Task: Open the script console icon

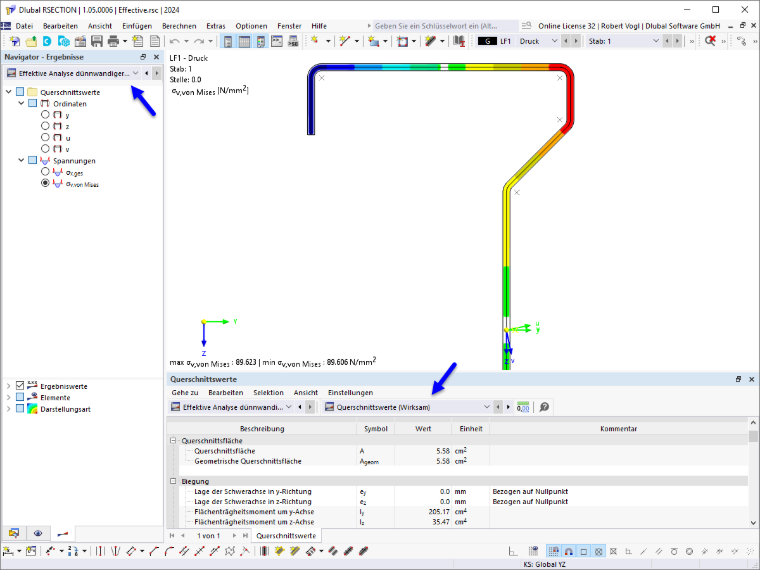Action: pyautogui.click(x=277, y=41)
